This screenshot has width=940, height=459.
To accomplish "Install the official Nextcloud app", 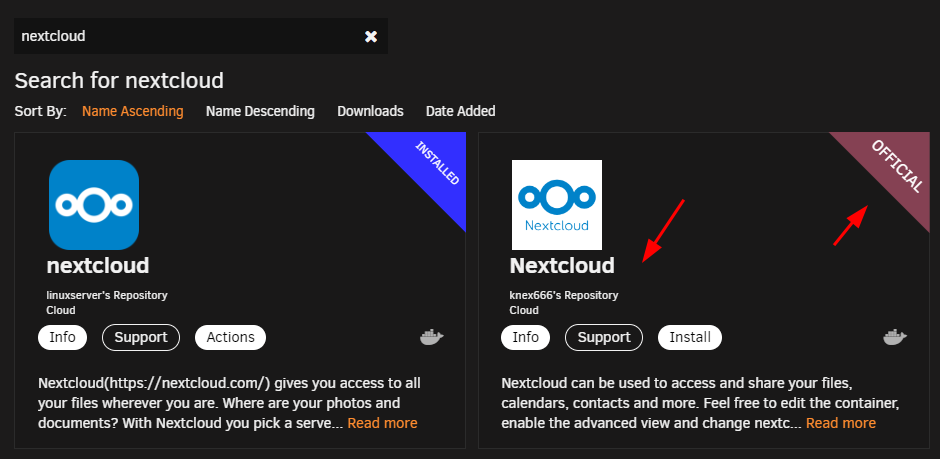I will pos(690,337).
